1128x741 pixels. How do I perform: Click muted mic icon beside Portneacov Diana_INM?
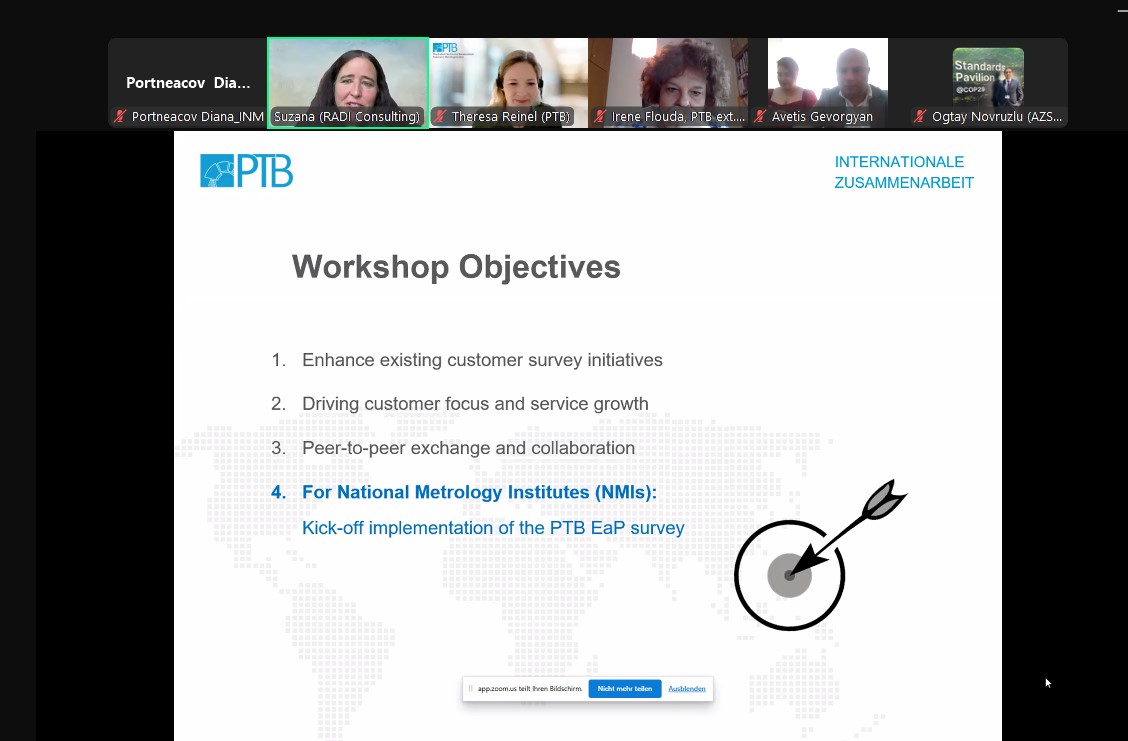point(121,117)
